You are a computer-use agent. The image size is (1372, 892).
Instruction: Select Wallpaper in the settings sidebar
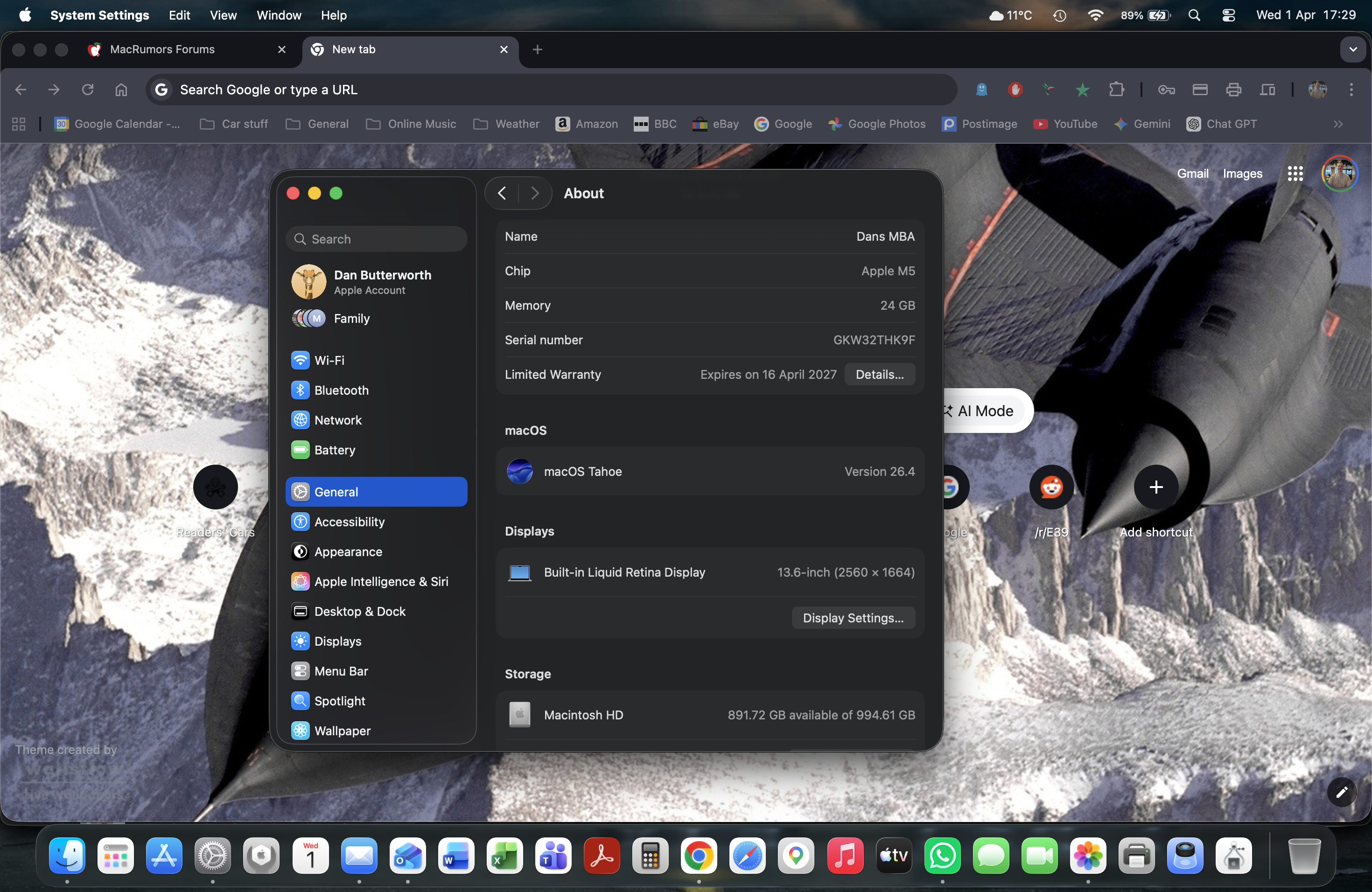(x=376, y=731)
